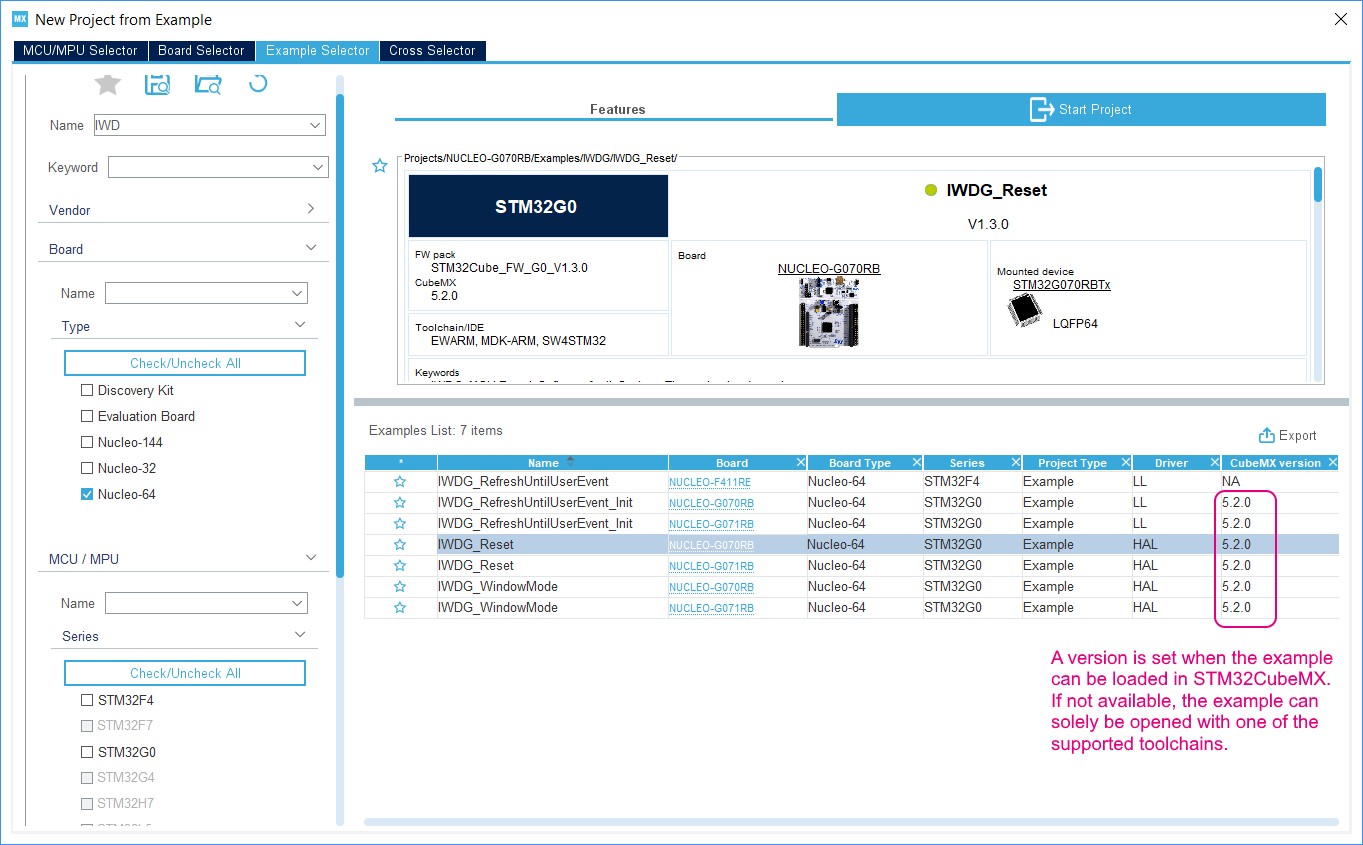Click the sort arrow on the Name column header
Viewport: 1363px width, 845px height.
(x=570, y=462)
